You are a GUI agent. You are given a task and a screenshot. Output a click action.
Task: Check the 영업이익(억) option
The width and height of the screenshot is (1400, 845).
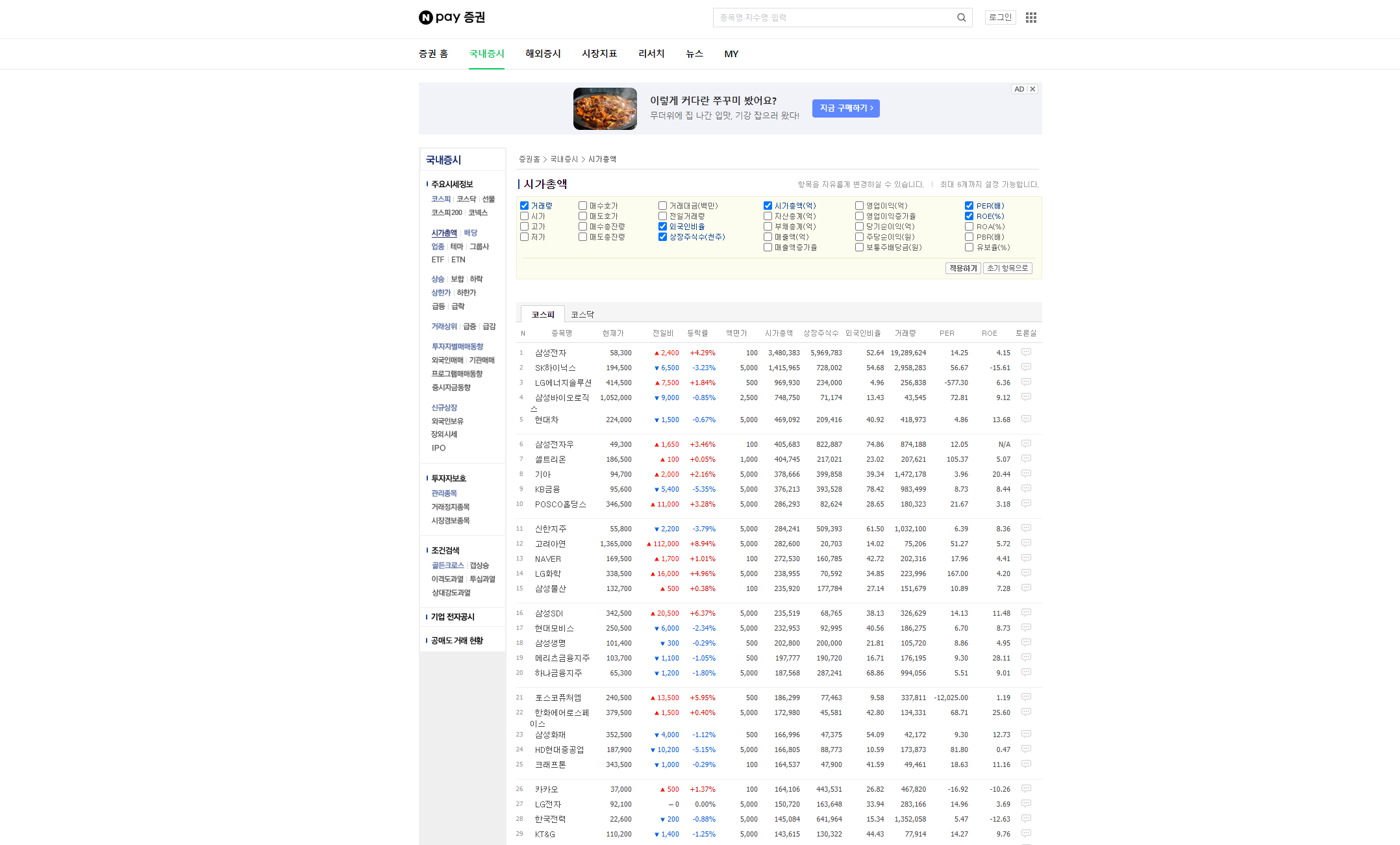(x=859, y=206)
